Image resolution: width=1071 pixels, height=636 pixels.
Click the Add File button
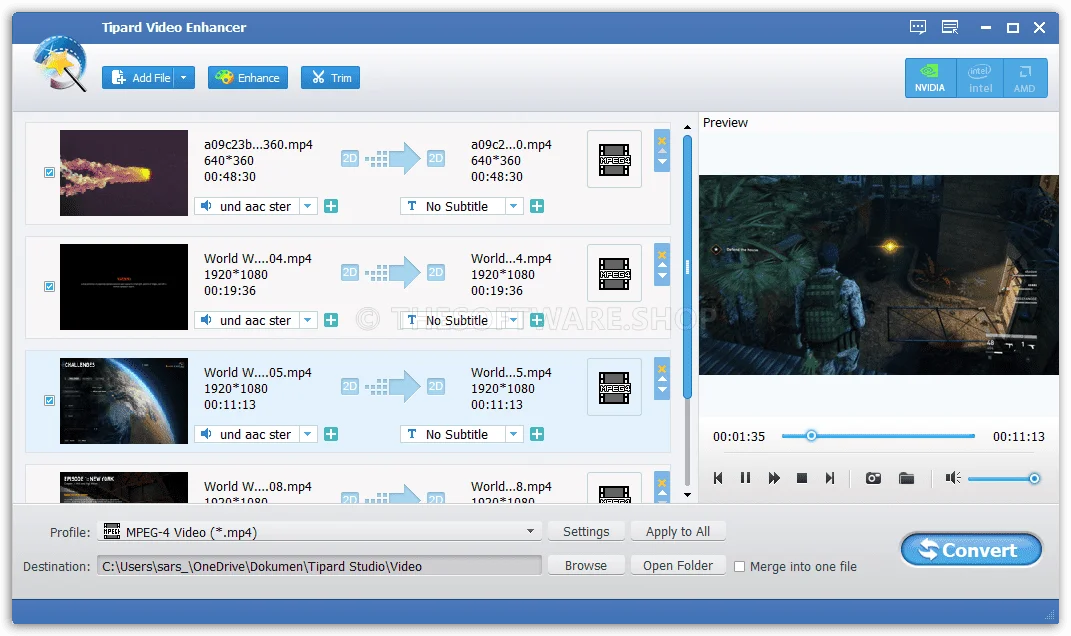point(139,78)
